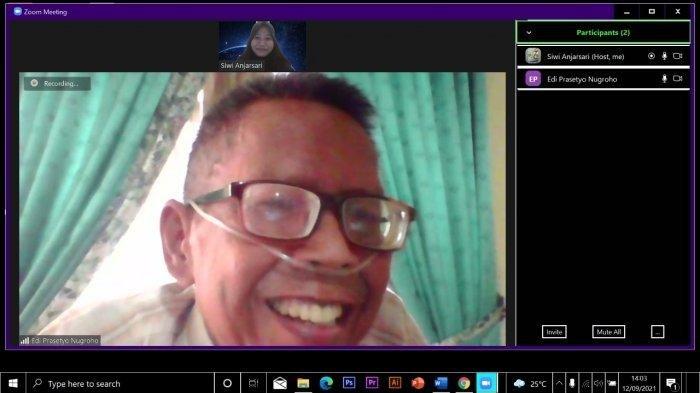Screen dimensions: 700x393
Task: Show hidden system tray icons
Action: pos(559,383)
